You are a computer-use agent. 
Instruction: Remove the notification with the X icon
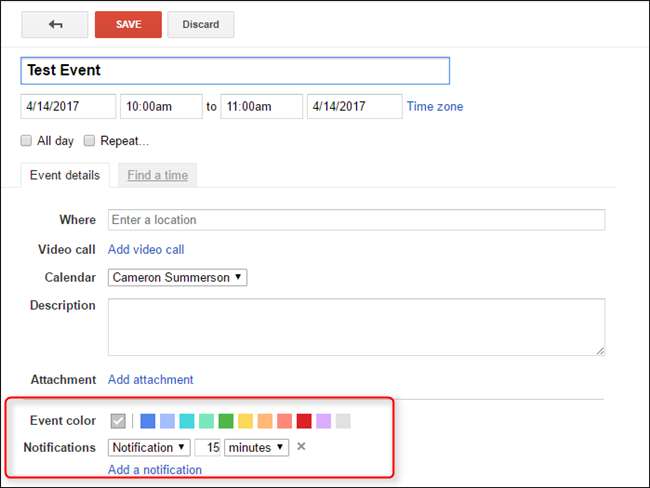301,447
